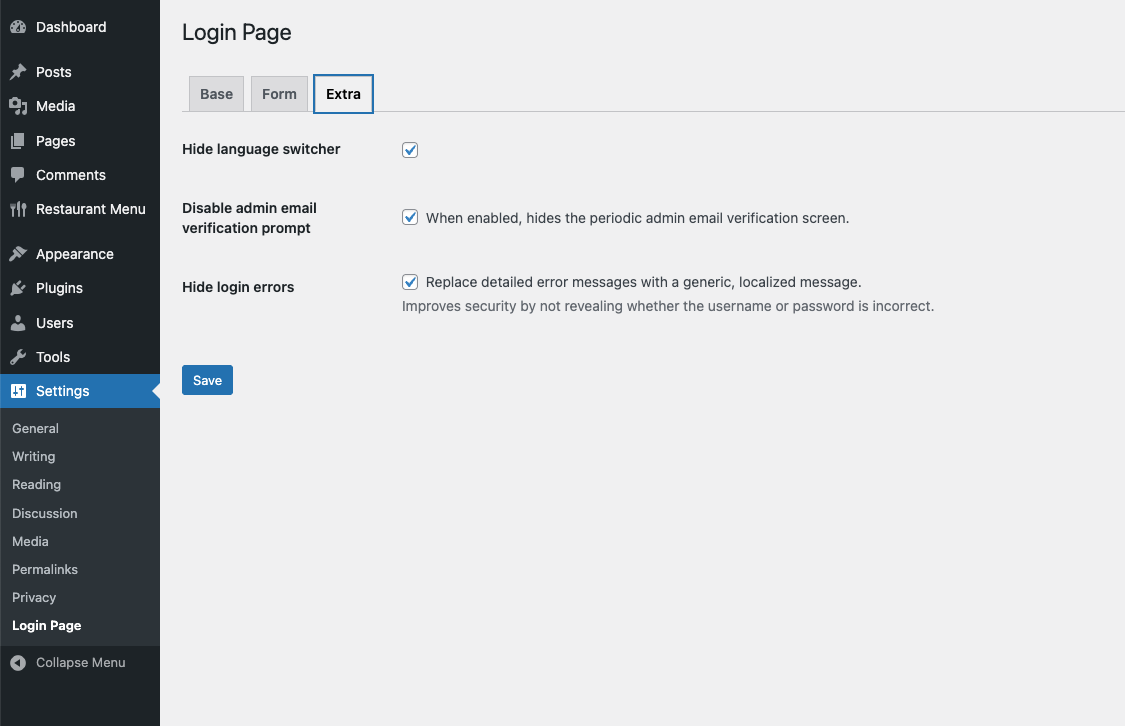Click the Save button

pyautogui.click(x=207, y=380)
